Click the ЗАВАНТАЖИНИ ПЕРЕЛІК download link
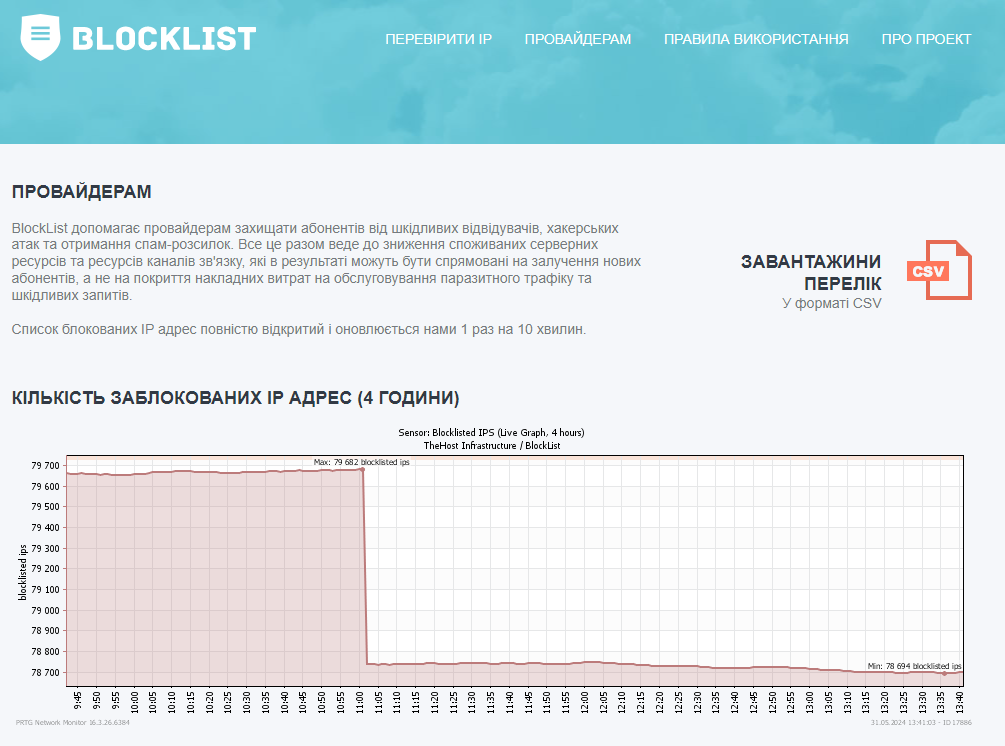The width and height of the screenshot is (1005, 746). pyautogui.click(x=811, y=272)
